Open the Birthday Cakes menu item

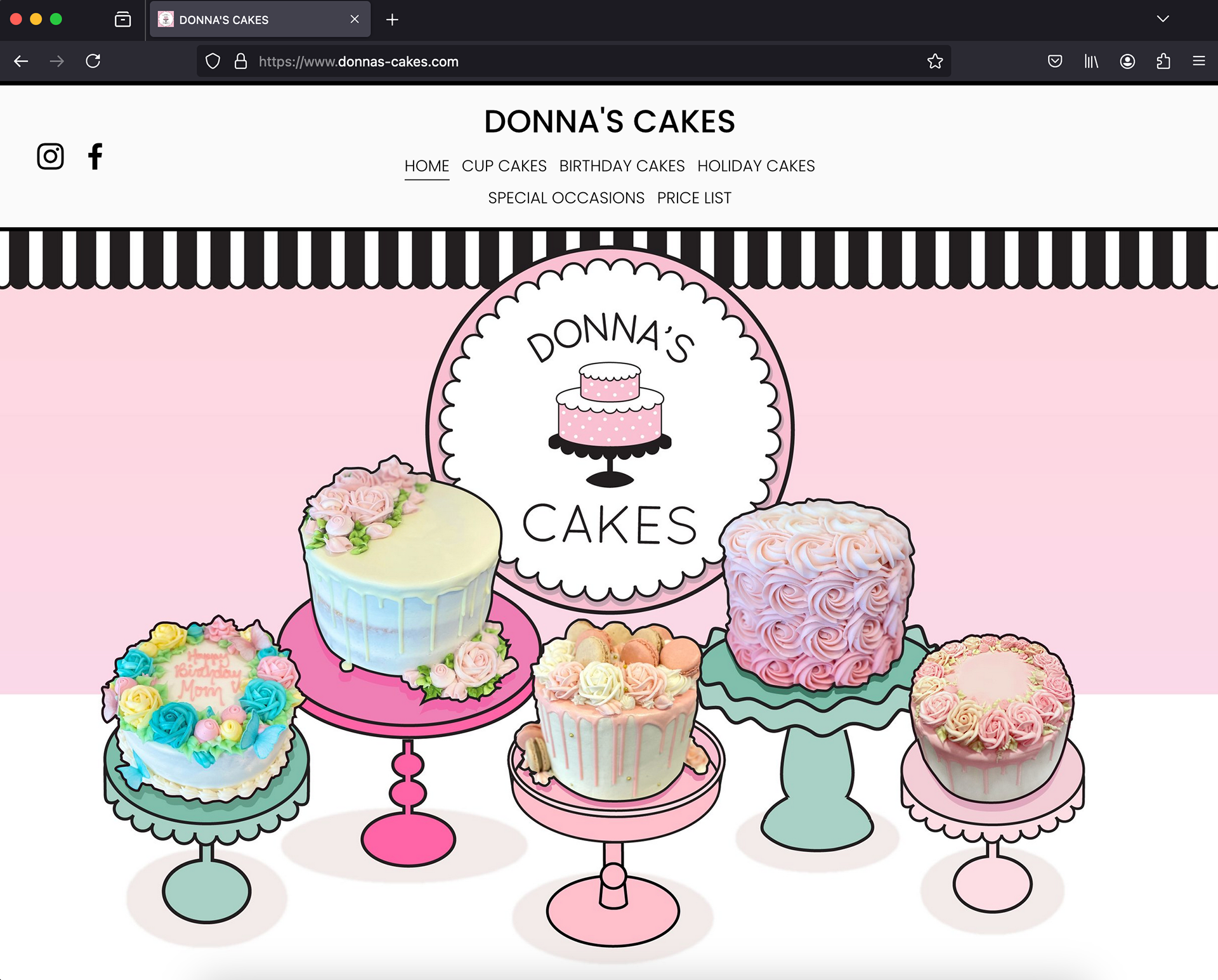coord(622,166)
